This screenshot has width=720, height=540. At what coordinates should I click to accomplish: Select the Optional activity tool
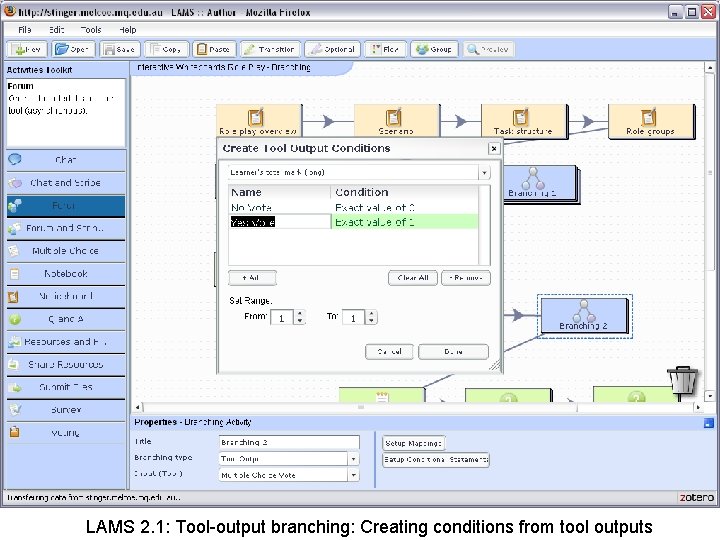[333, 49]
